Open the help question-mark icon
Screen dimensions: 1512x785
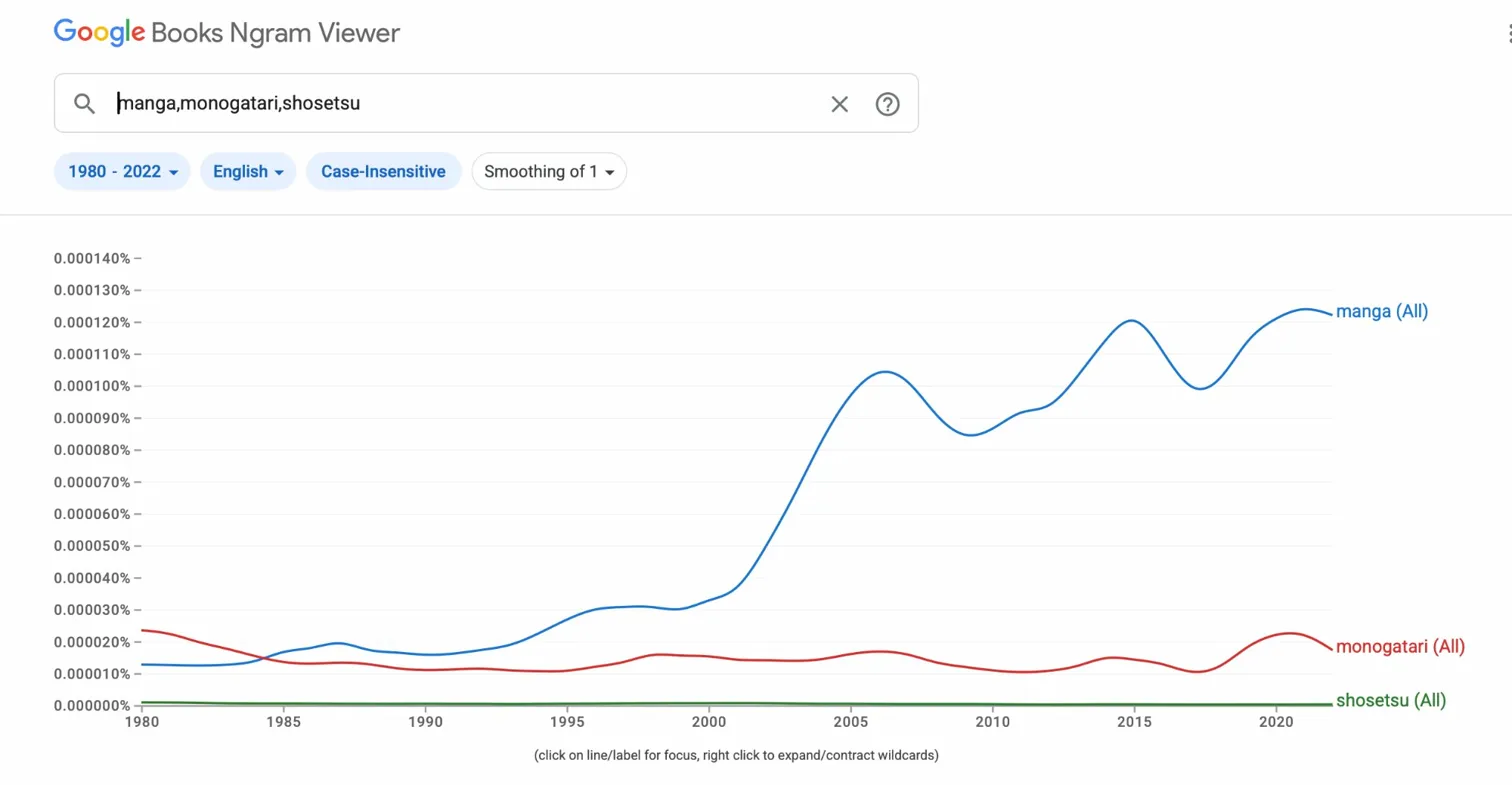(x=887, y=103)
